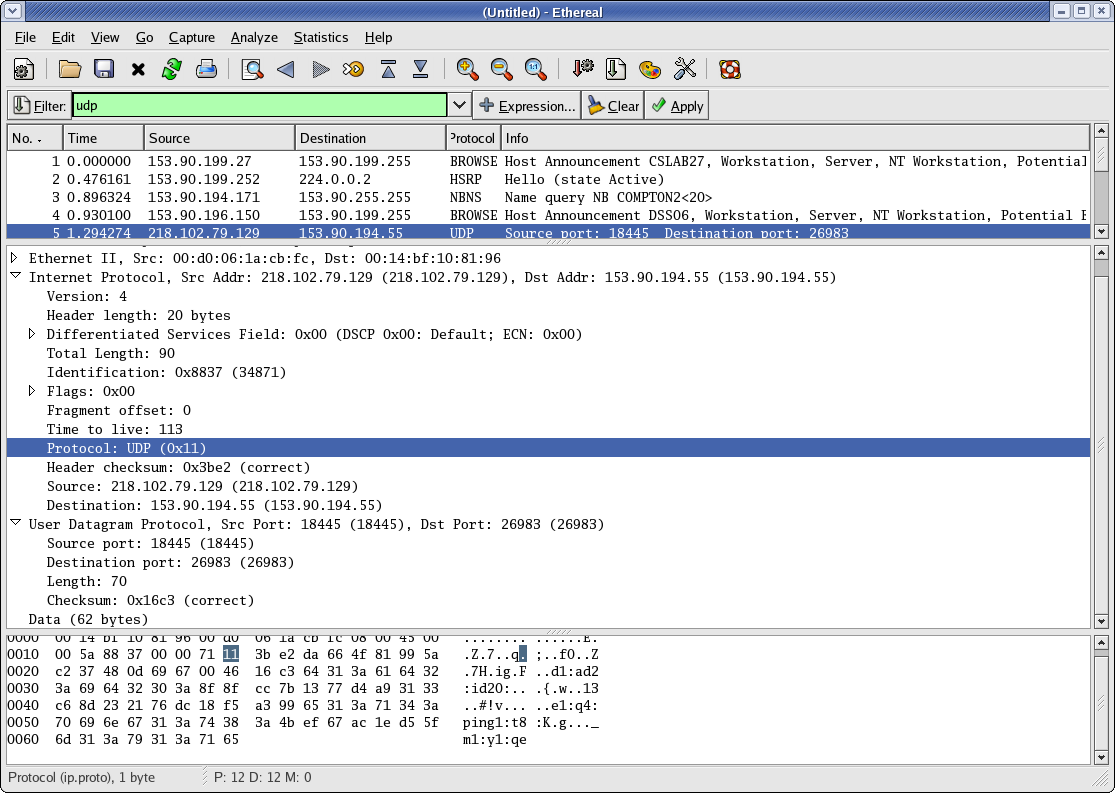Go back in packet history
This screenshot has height=793, width=1115.
click(x=286, y=69)
